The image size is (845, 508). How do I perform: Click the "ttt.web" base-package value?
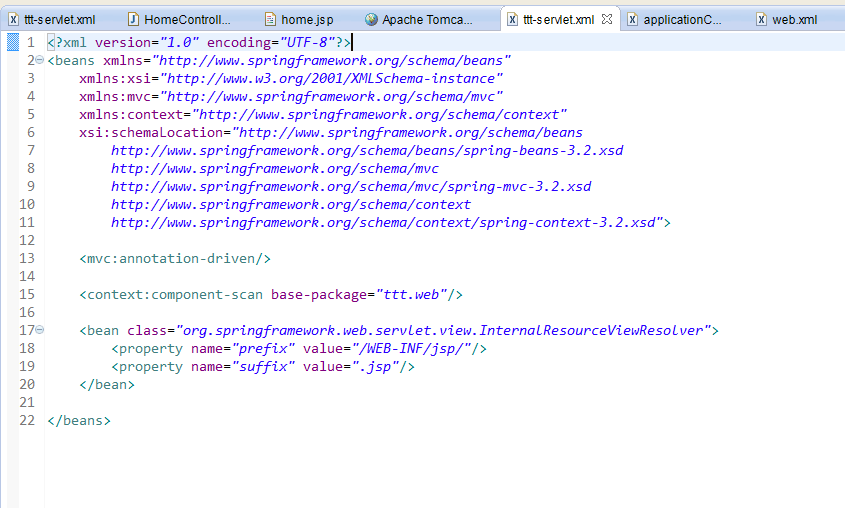click(x=412, y=295)
